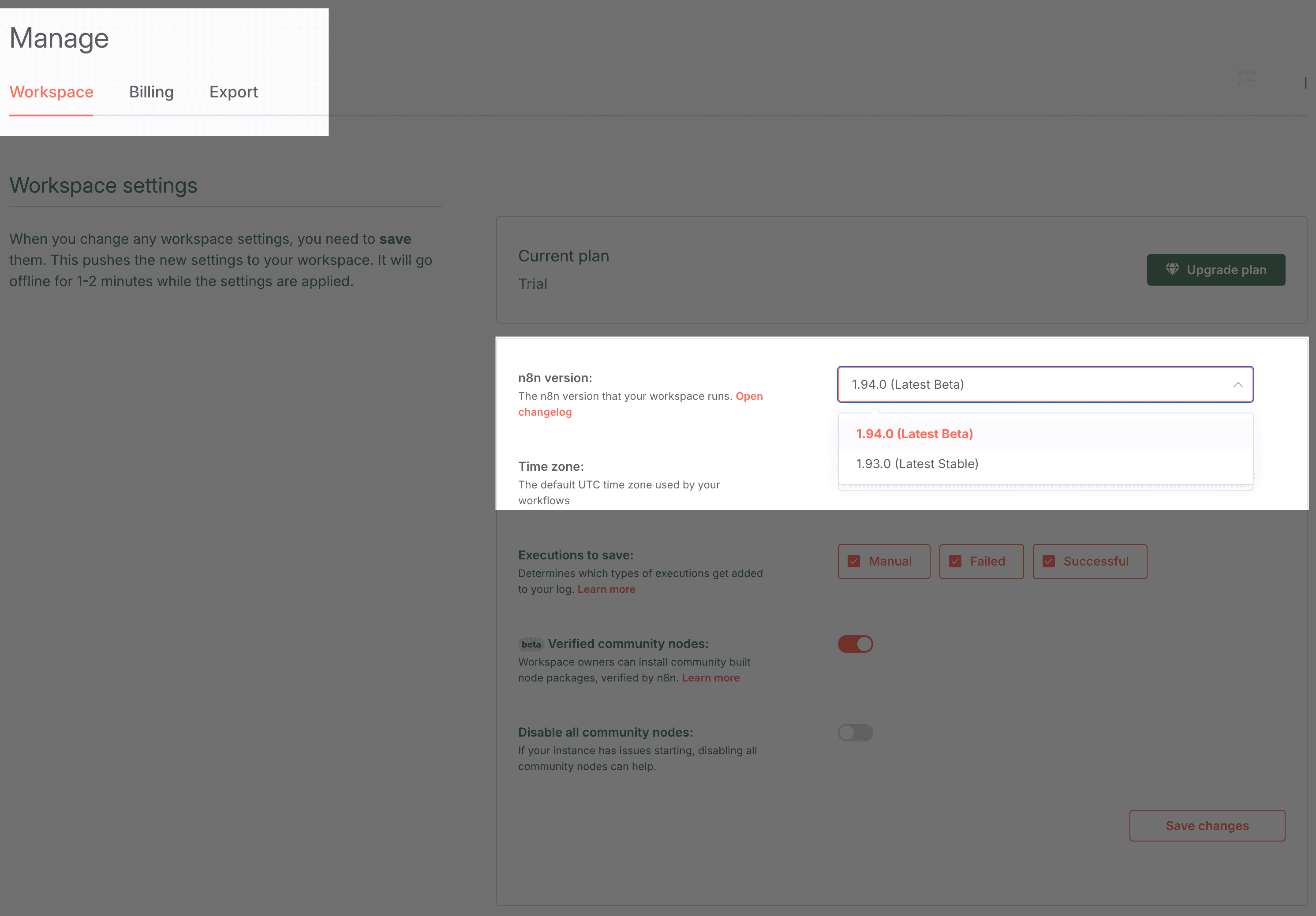Select 1.93.0 (Latest Stable) from the list
The image size is (1316, 916).
[x=917, y=463]
